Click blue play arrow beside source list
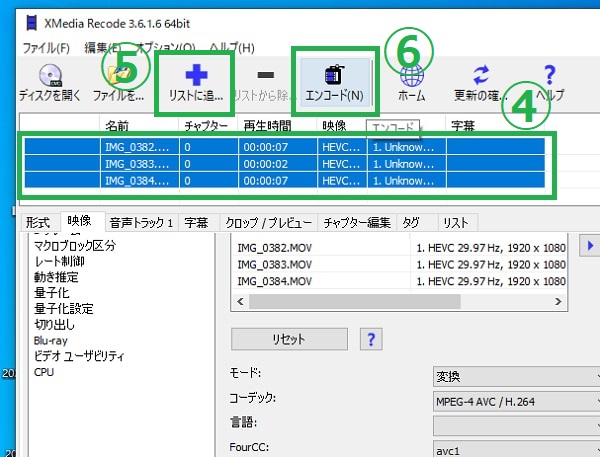This screenshot has height=457, width=600. pyautogui.click(x=590, y=246)
